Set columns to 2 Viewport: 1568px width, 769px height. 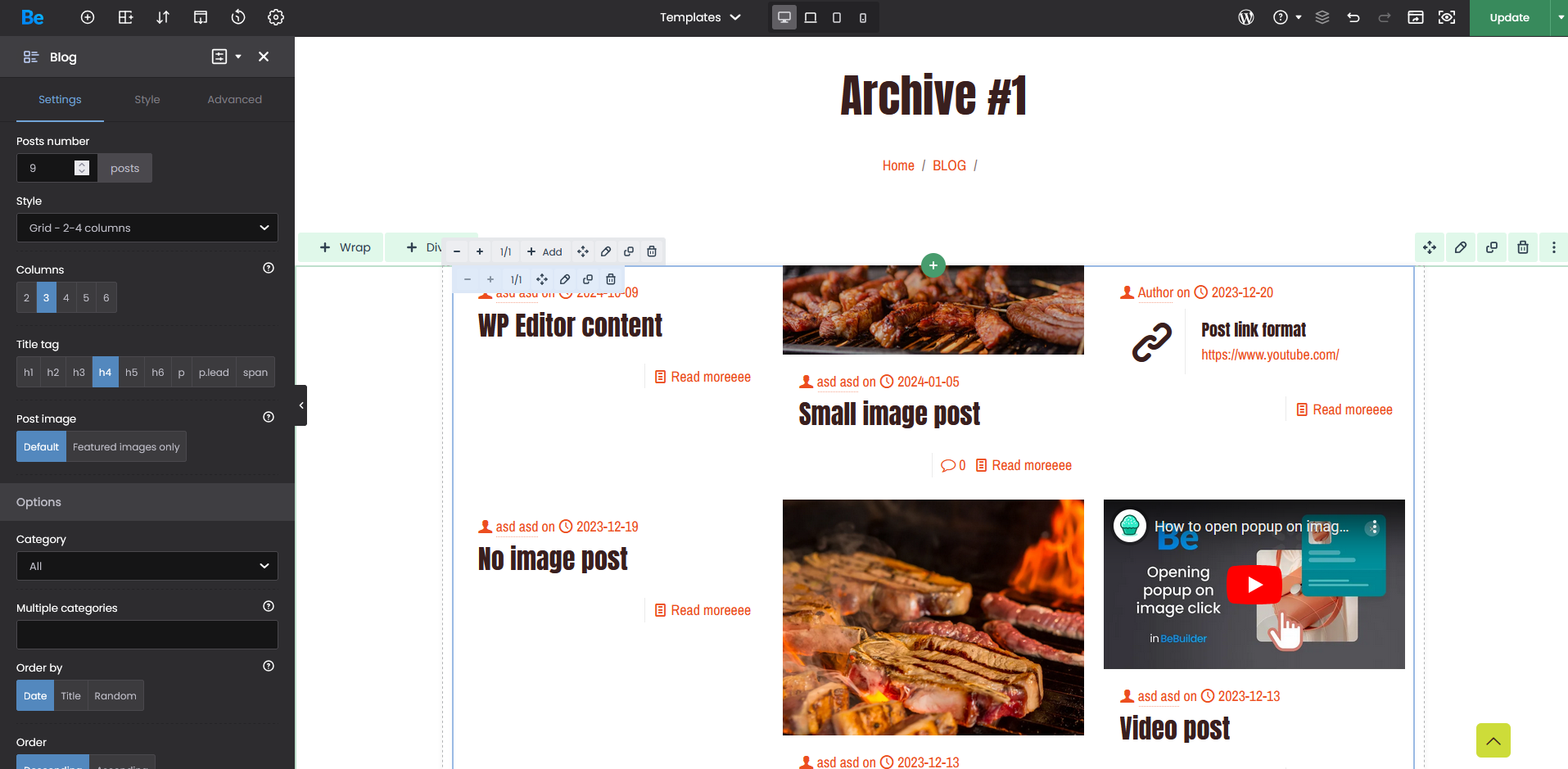tap(26, 297)
